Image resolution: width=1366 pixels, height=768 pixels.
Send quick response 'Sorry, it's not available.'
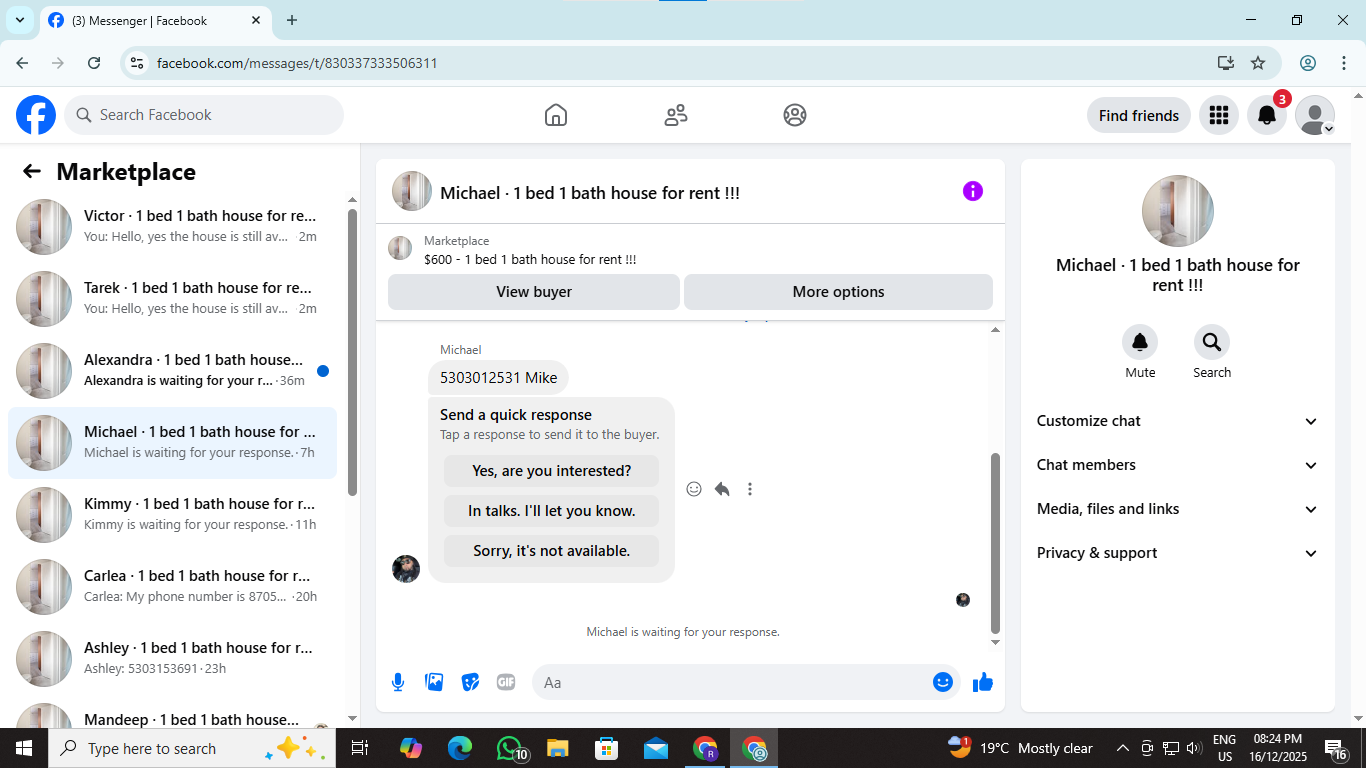[552, 551]
